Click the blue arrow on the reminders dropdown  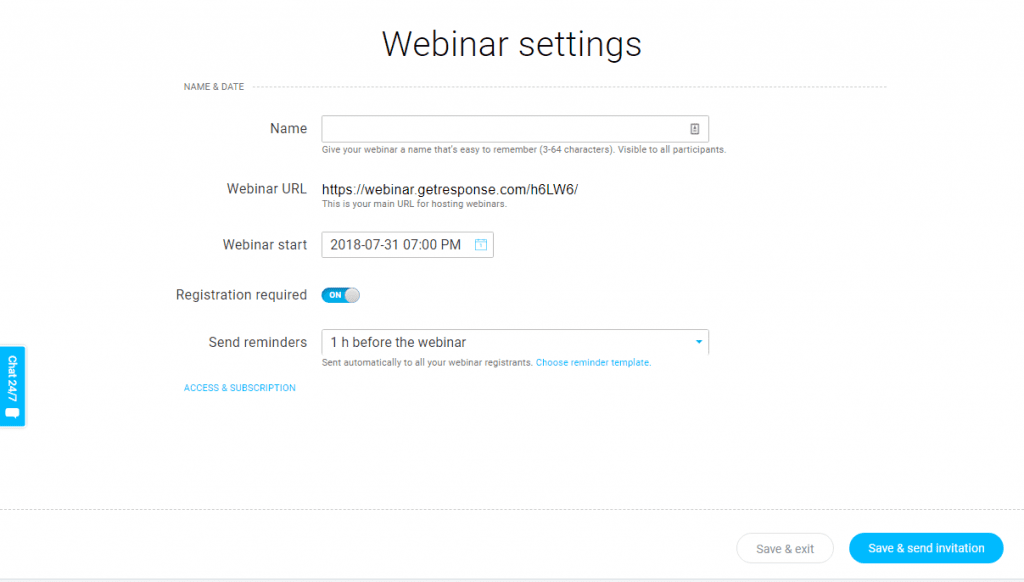(699, 342)
